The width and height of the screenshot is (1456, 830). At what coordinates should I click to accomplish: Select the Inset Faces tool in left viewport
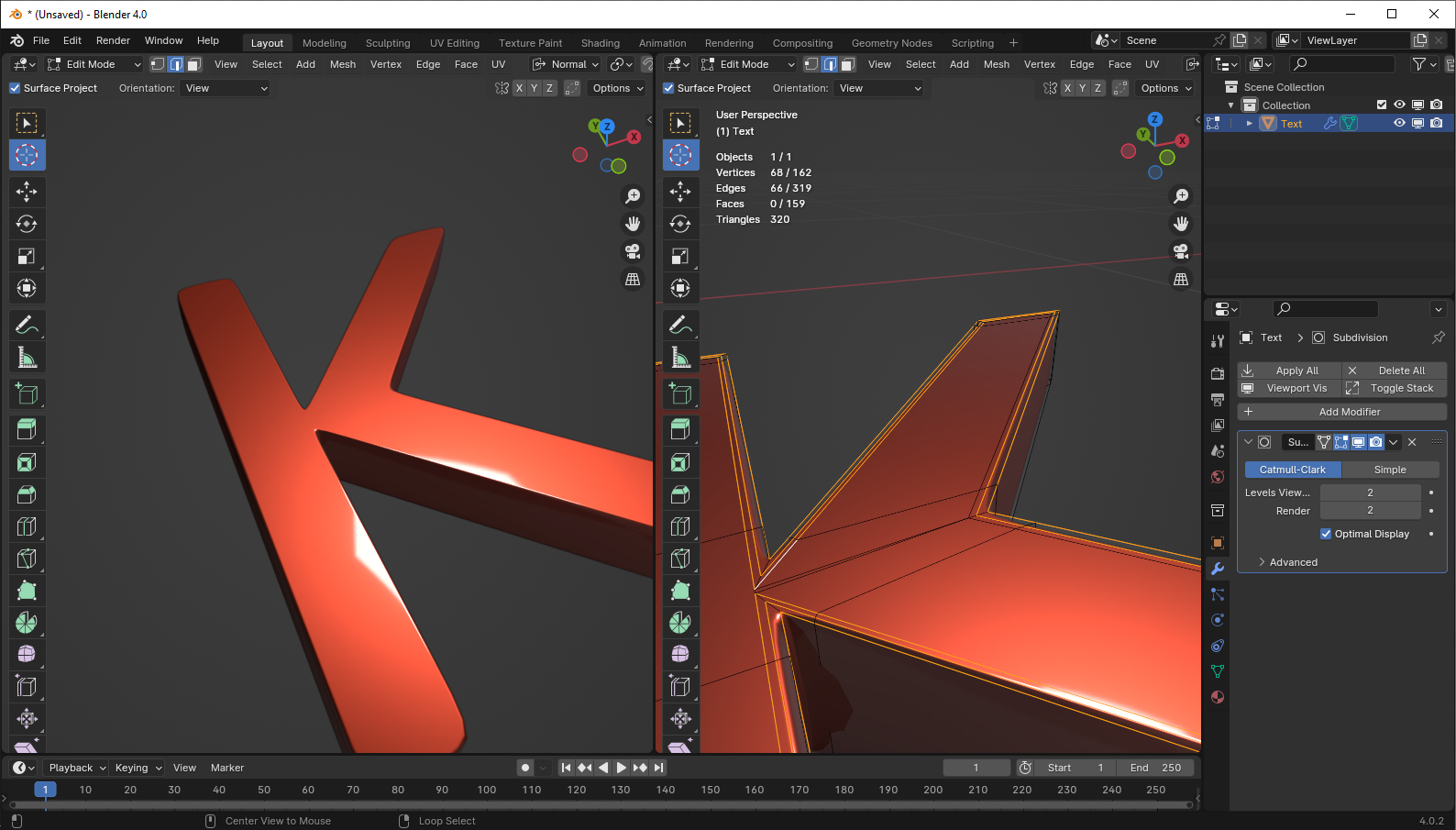[x=27, y=461]
